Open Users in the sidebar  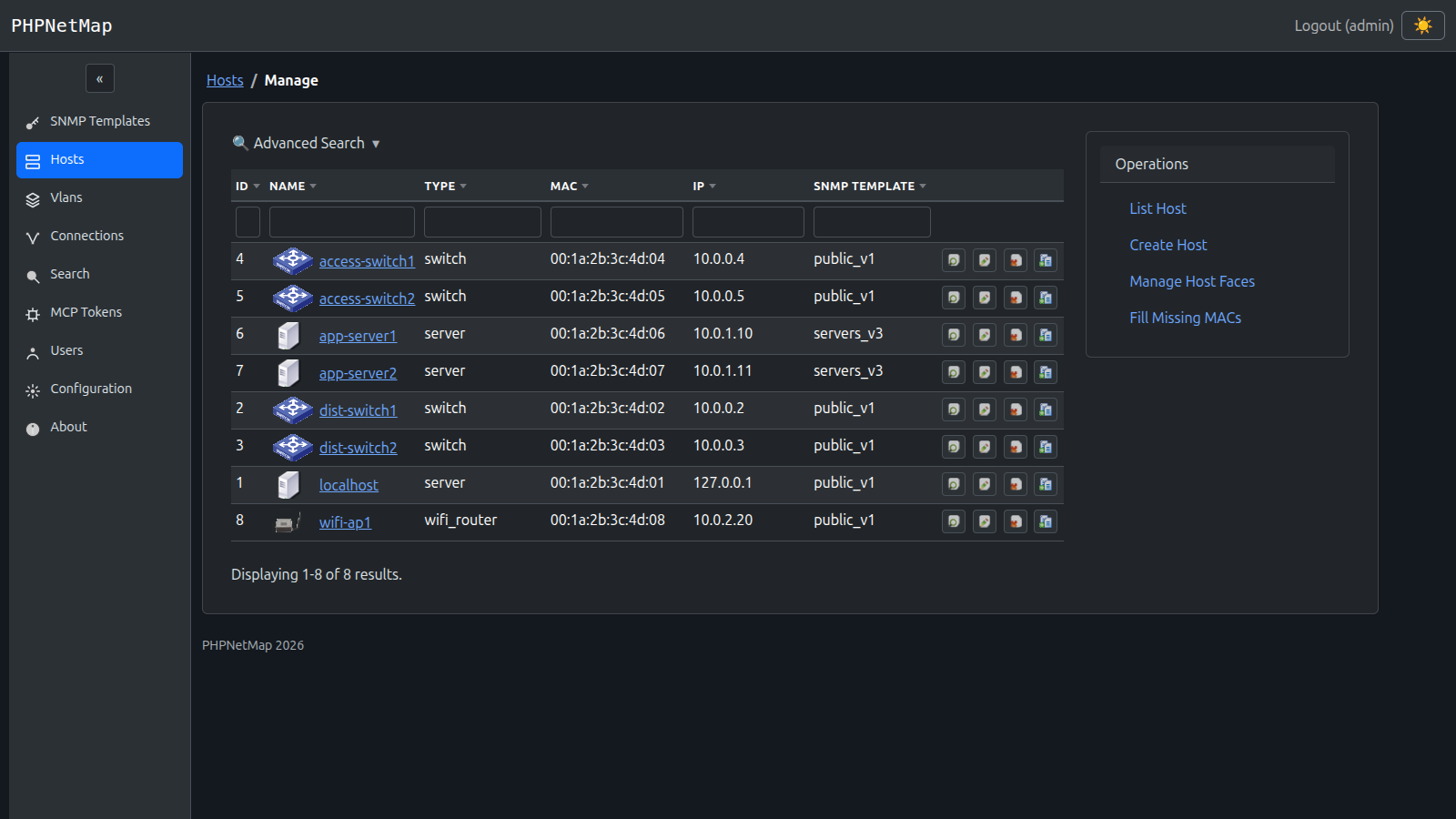100,350
